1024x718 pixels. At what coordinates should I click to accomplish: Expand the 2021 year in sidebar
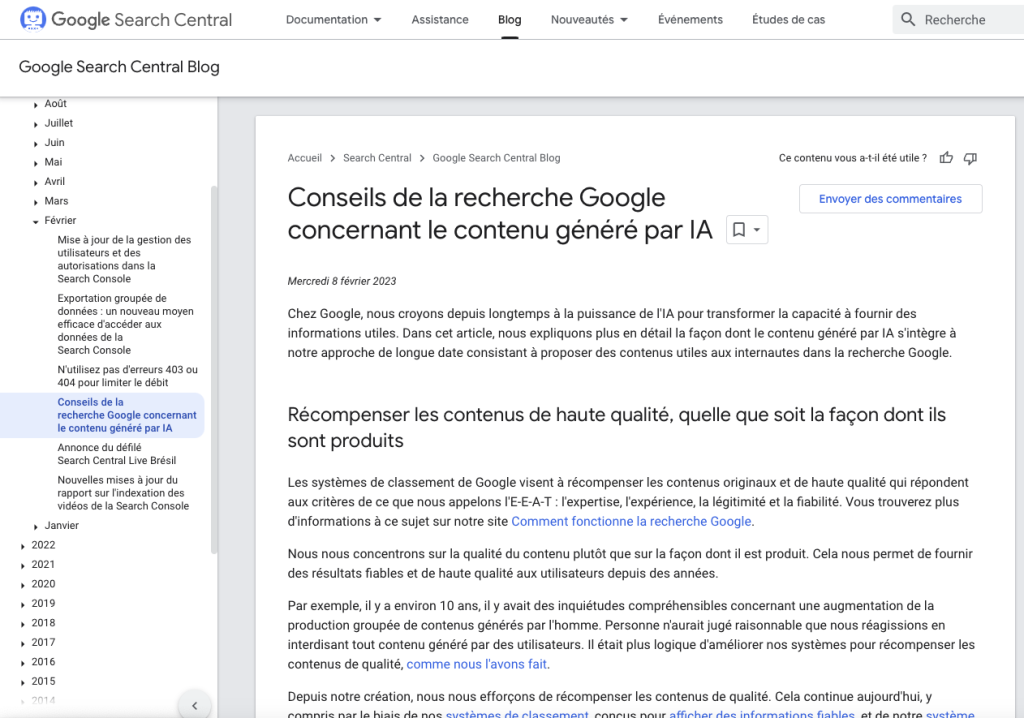23,566
